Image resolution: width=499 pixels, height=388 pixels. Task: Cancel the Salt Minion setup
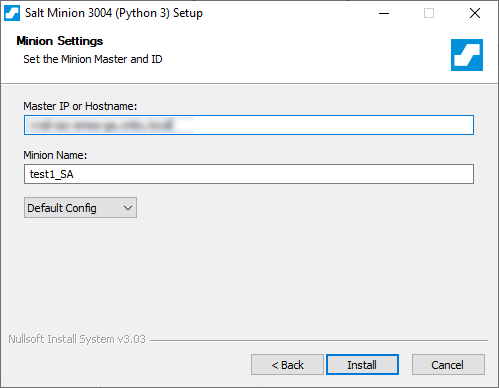pyautogui.click(x=448, y=365)
